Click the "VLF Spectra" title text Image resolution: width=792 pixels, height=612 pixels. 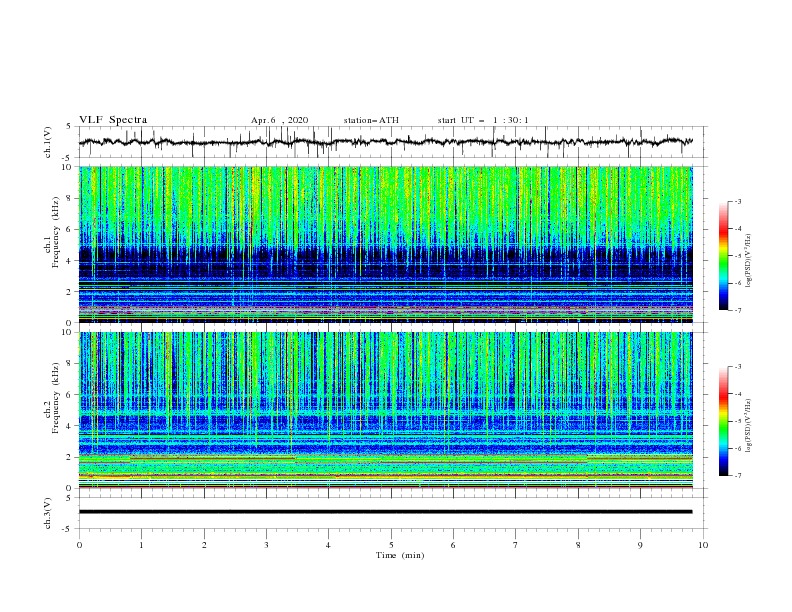click(113, 120)
